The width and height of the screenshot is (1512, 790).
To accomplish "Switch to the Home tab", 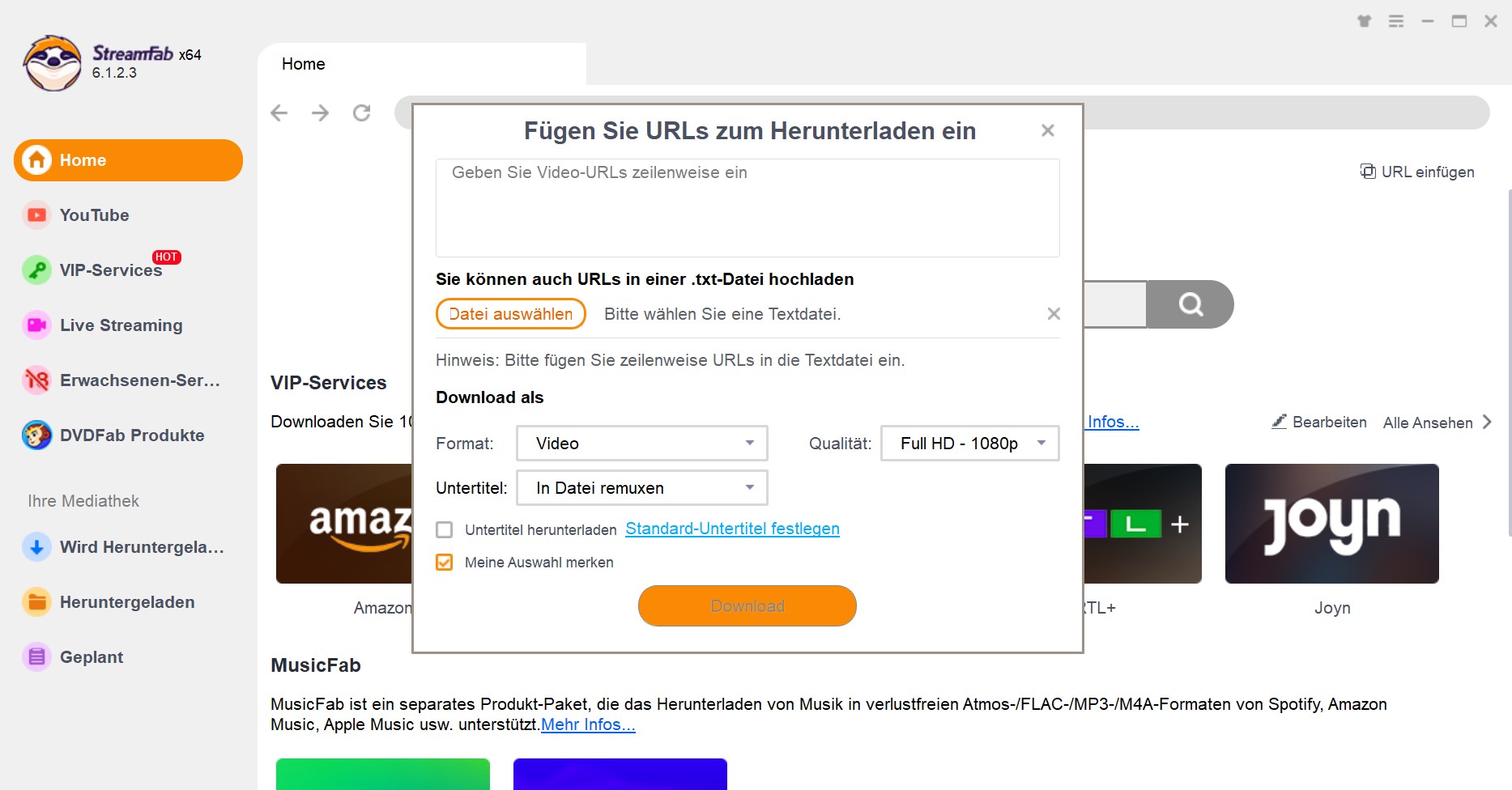I will point(423,64).
